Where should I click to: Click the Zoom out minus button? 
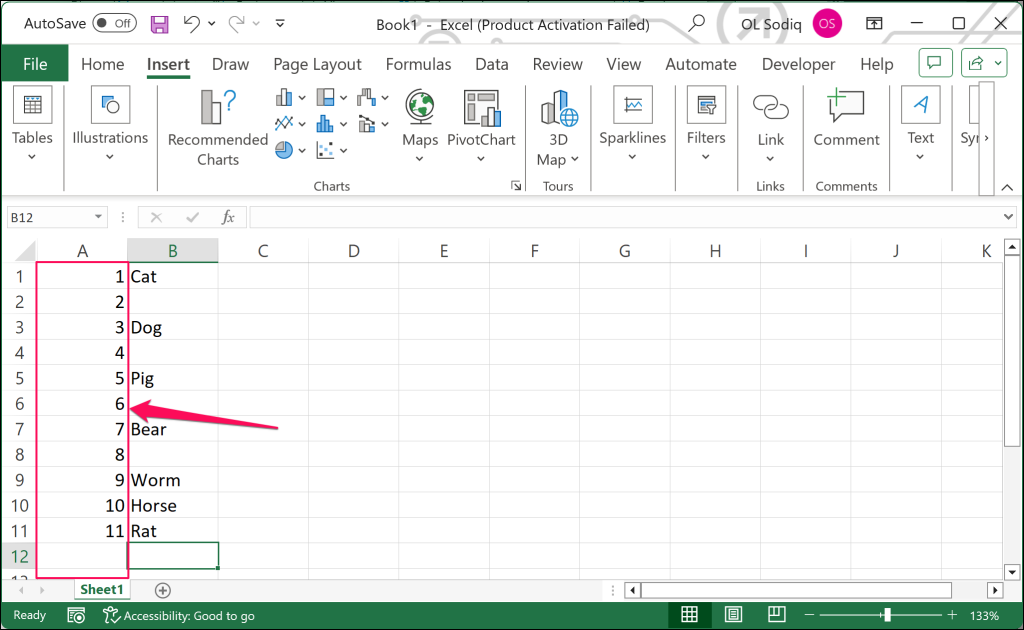tap(809, 615)
